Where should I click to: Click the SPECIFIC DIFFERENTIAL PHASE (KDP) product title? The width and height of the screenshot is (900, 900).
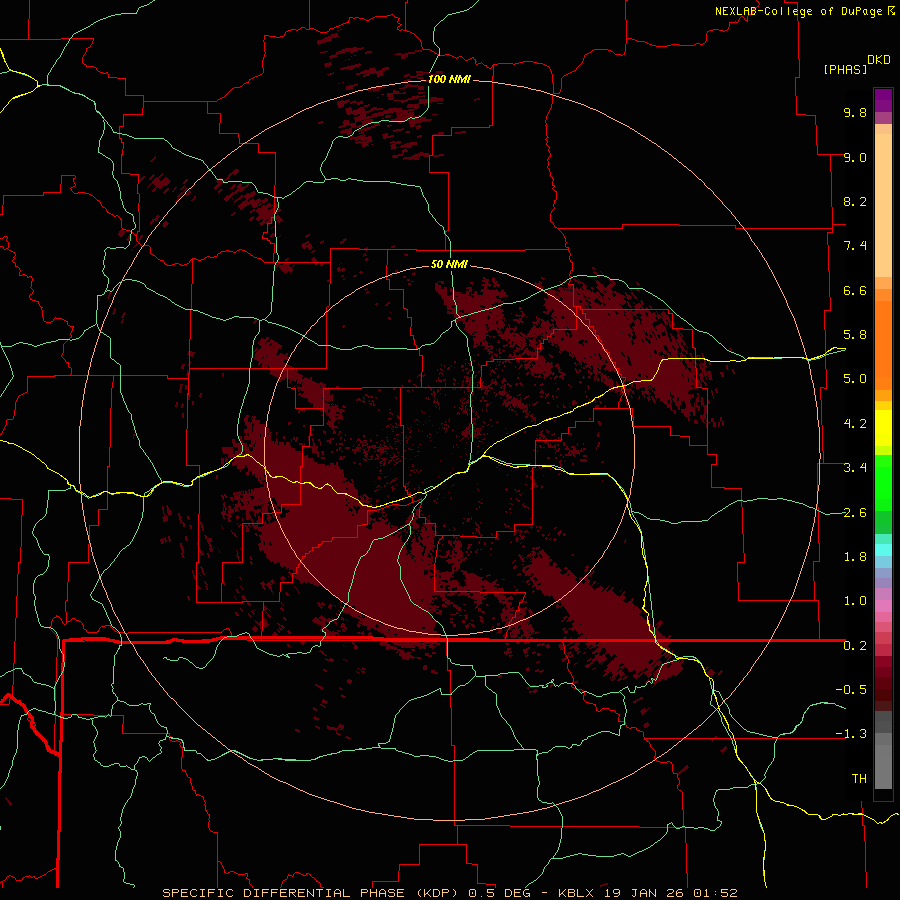[x=313, y=893]
